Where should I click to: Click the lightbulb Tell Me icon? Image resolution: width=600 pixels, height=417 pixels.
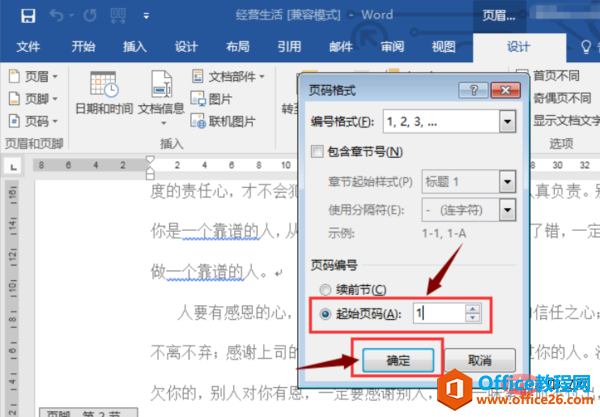pyautogui.click(x=585, y=47)
